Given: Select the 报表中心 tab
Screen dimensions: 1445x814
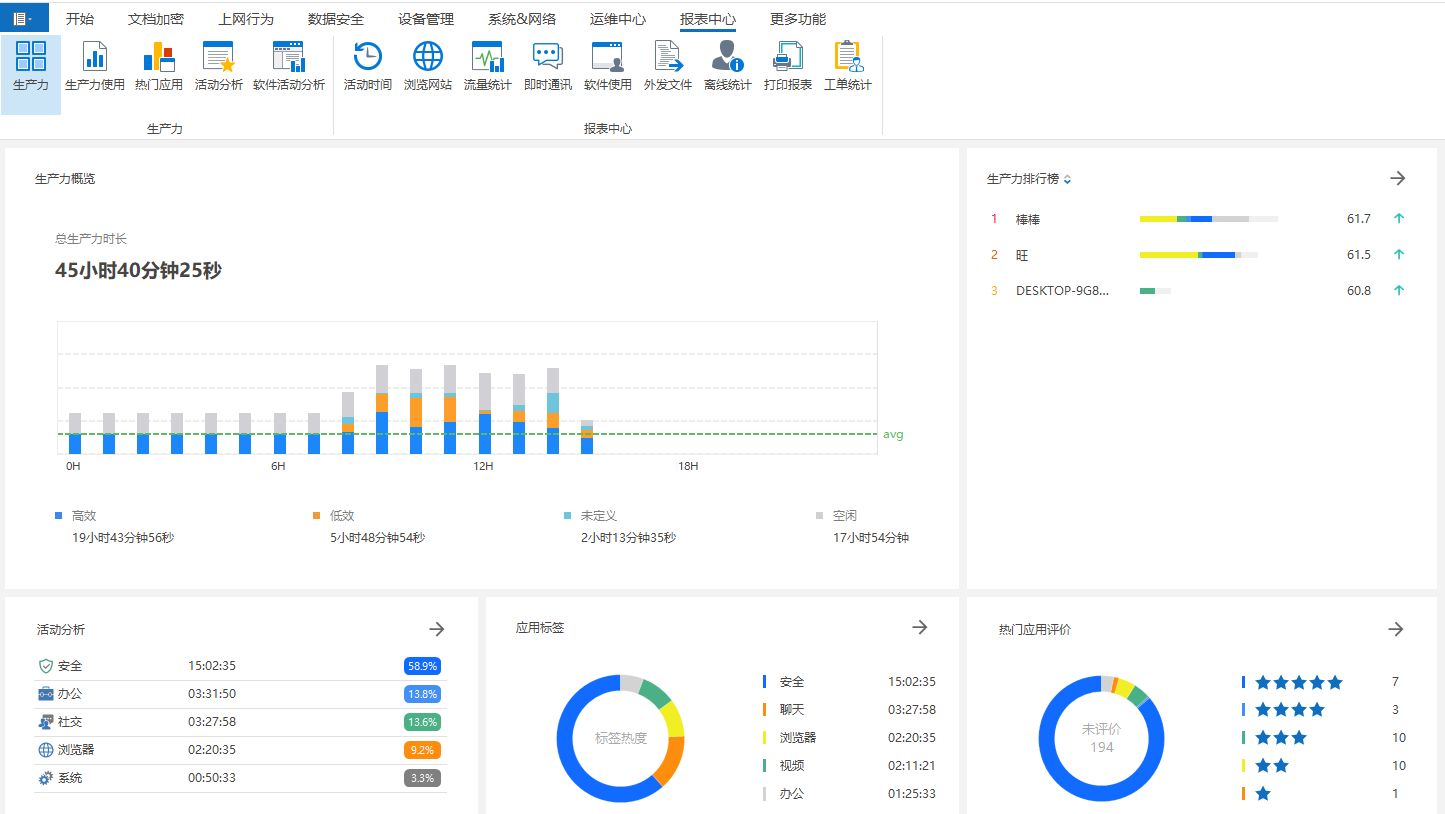Looking at the screenshot, I should coord(708,19).
